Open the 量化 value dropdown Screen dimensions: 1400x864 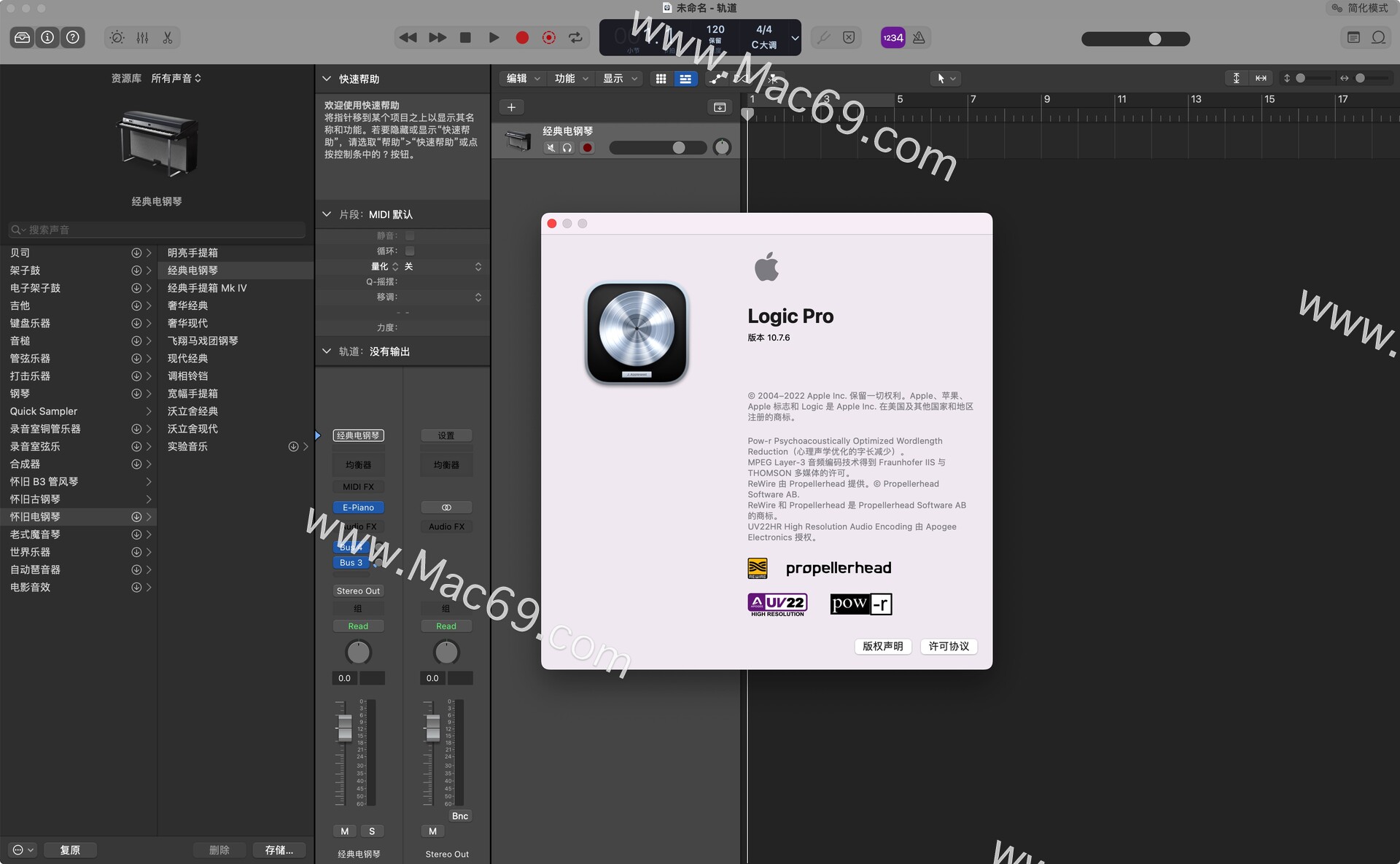pos(443,267)
